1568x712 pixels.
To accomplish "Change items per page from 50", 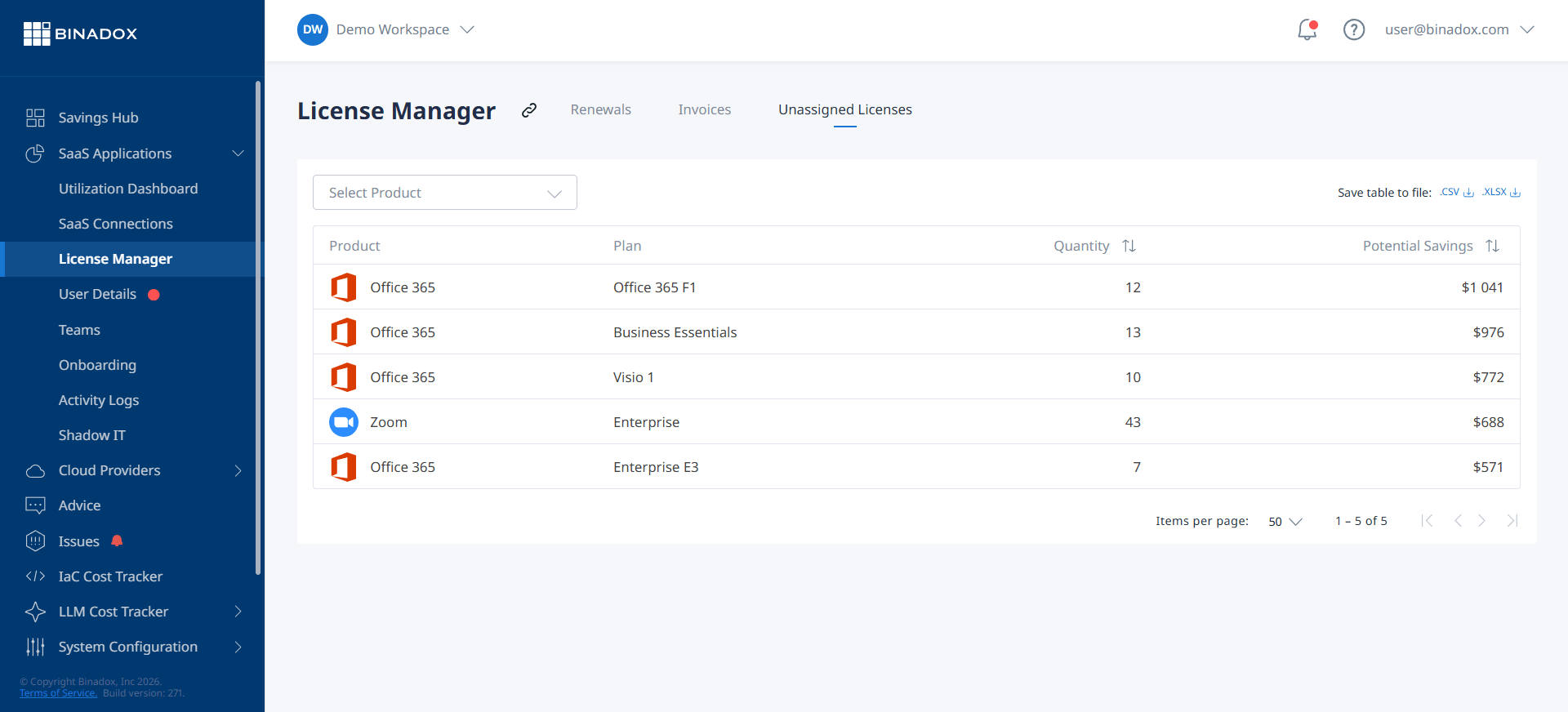I will point(1285,521).
